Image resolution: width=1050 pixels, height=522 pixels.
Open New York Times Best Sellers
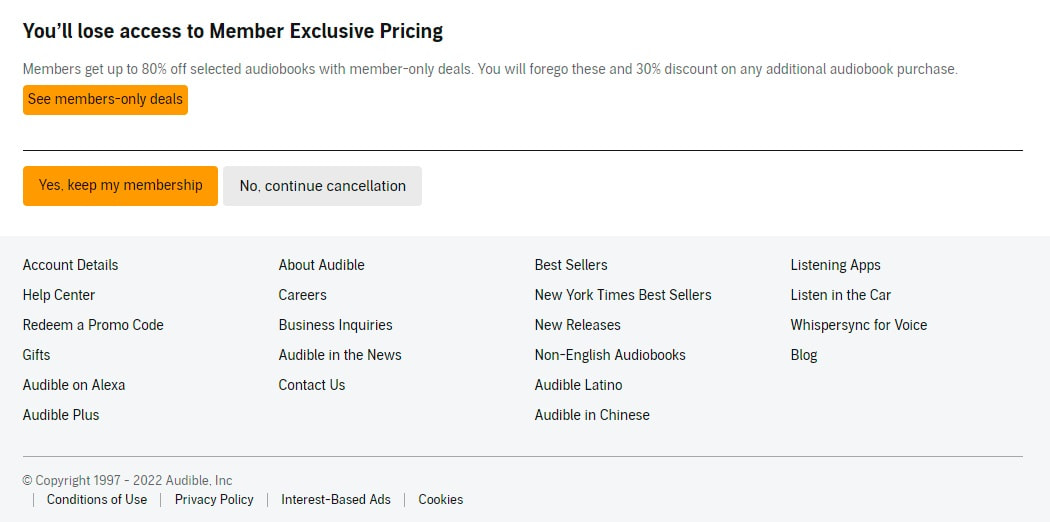pos(623,295)
